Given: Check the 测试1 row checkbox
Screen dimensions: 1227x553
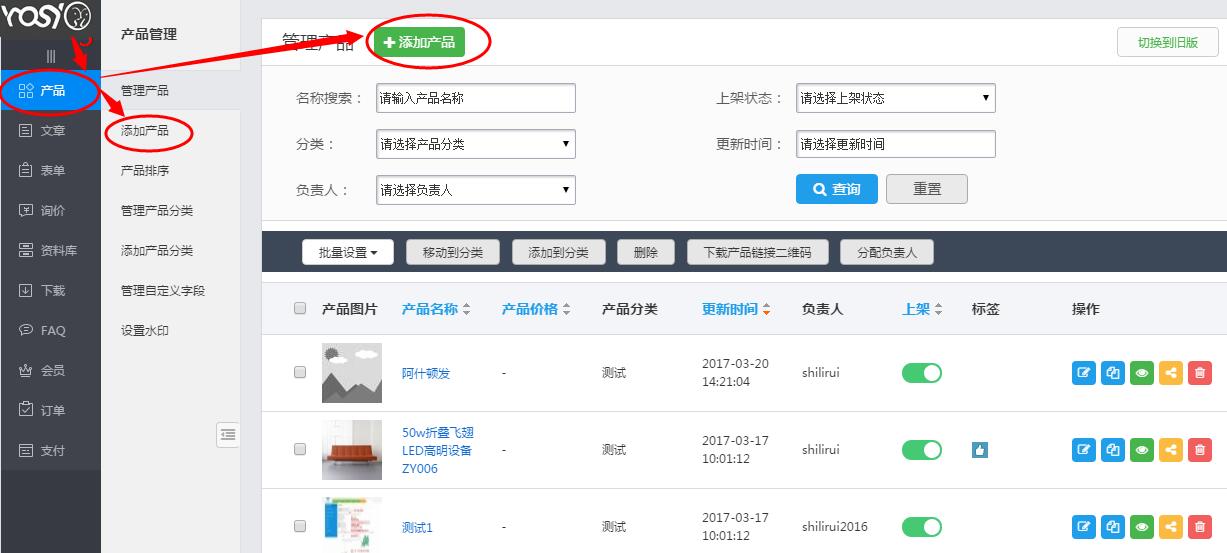Looking at the screenshot, I should point(300,526).
